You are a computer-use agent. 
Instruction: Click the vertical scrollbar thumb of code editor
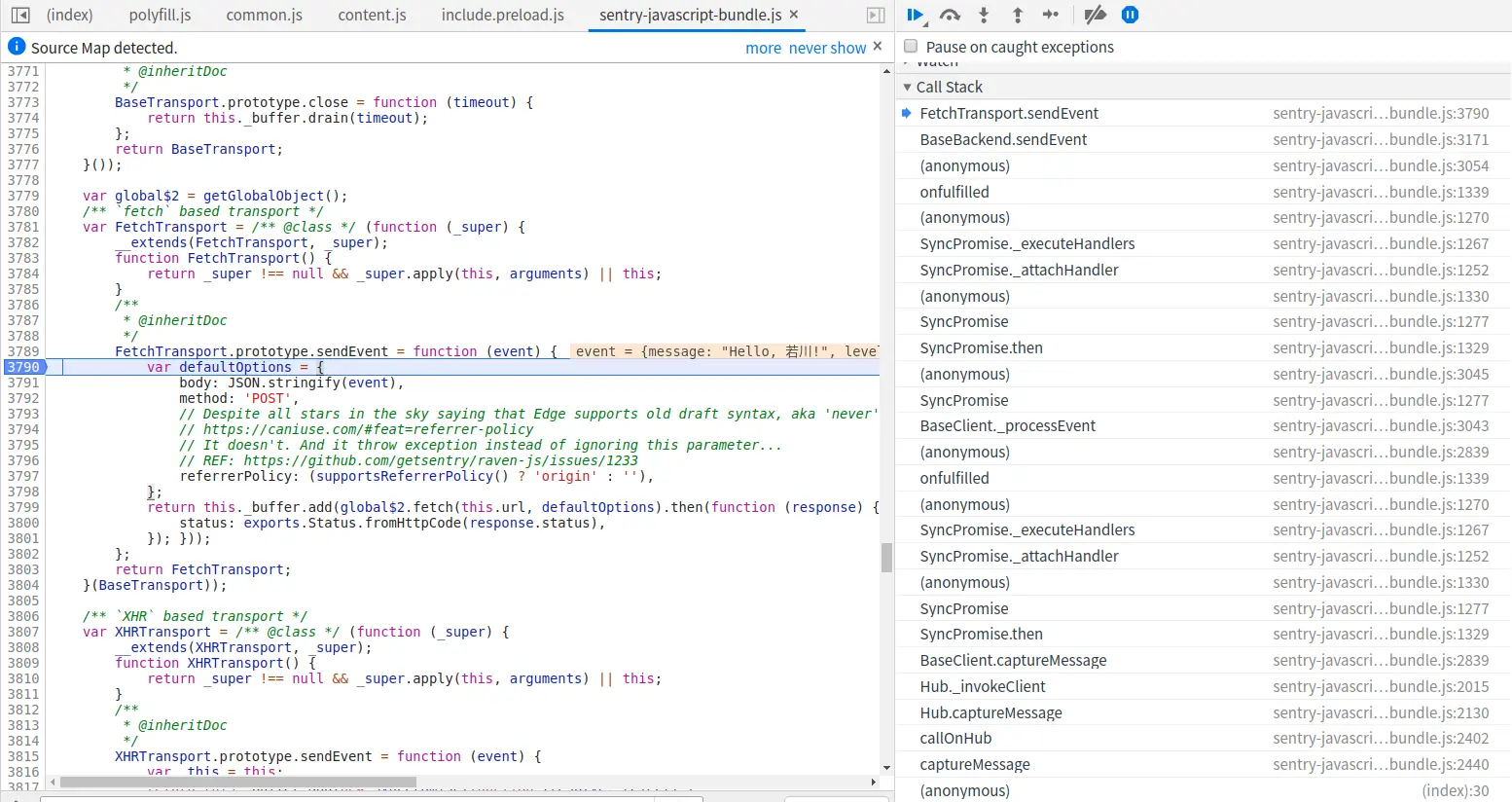pyautogui.click(x=886, y=558)
